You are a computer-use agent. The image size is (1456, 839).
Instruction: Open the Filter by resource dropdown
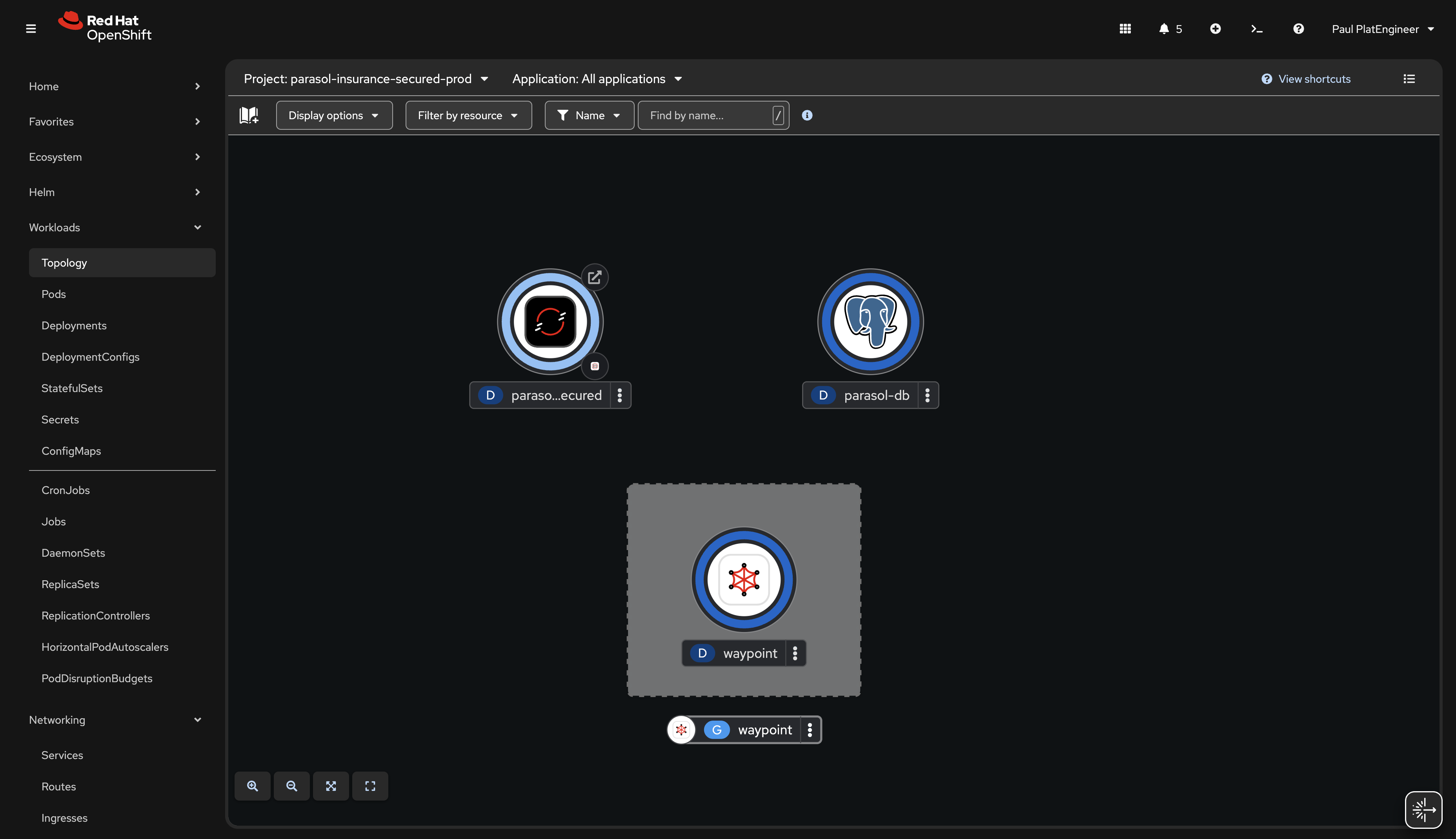(468, 114)
